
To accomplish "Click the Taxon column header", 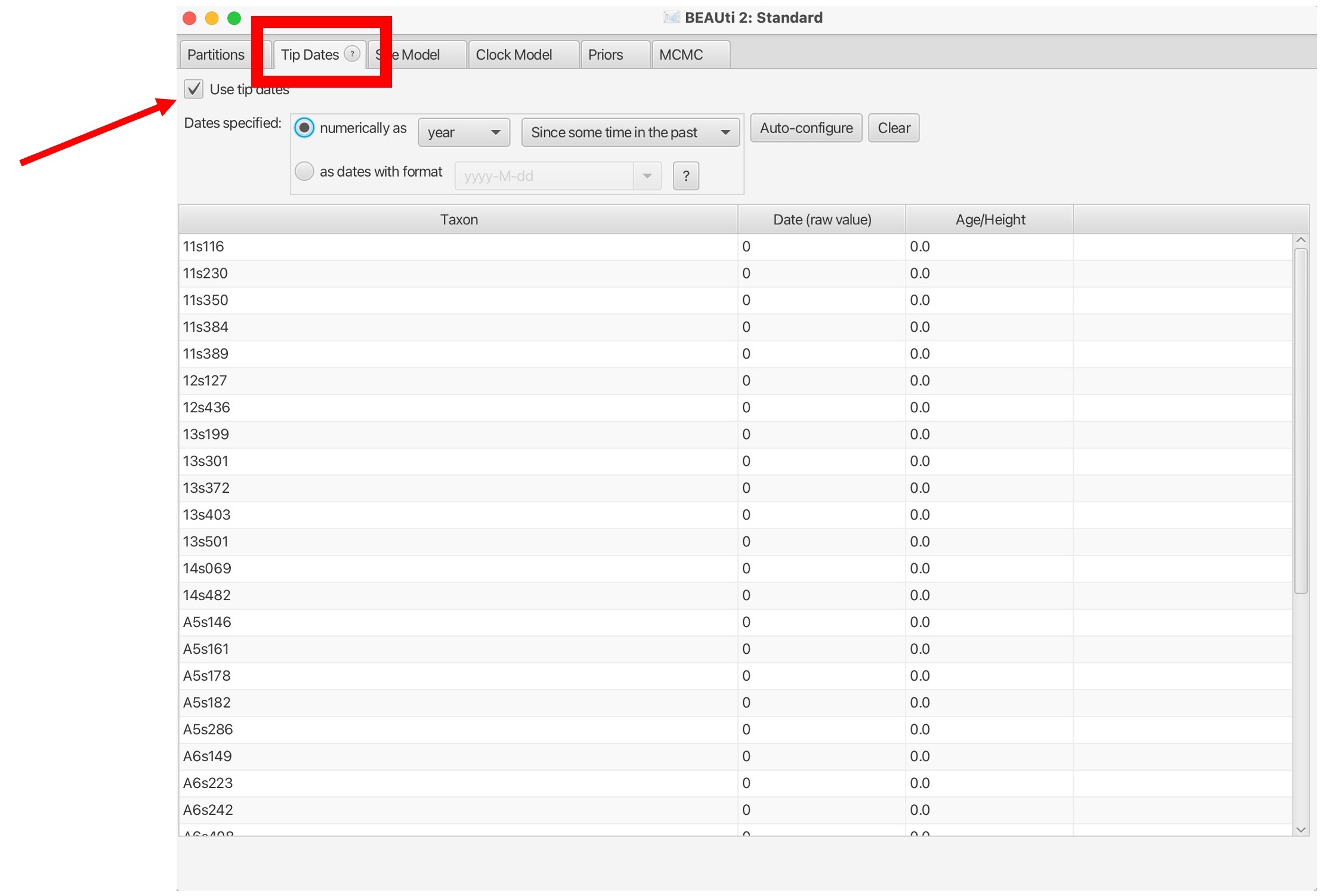I will point(458,220).
